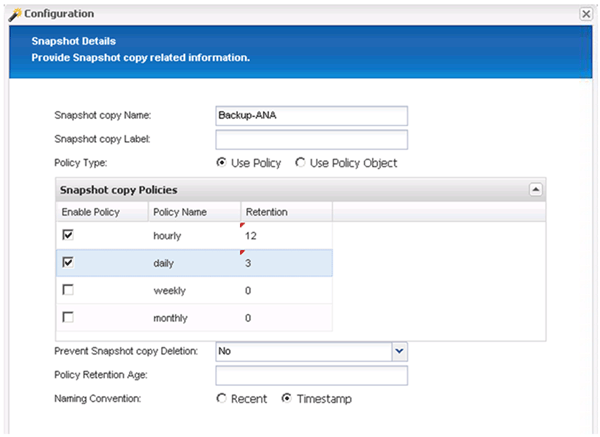Choose the Recent naming convention
The width and height of the screenshot is (600, 437).
coord(222,399)
